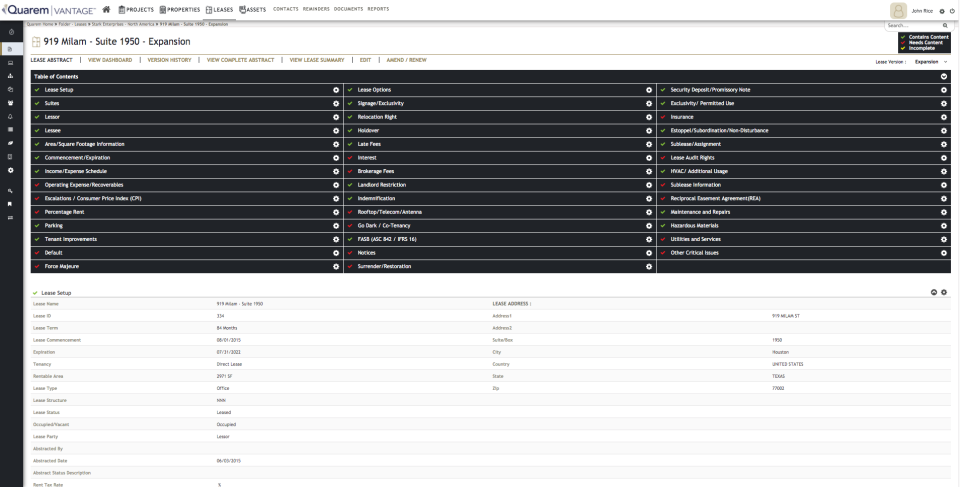This screenshot has width=960, height=487.
Task: Open gear options for Brokerage Fees row
Action: pos(649,172)
